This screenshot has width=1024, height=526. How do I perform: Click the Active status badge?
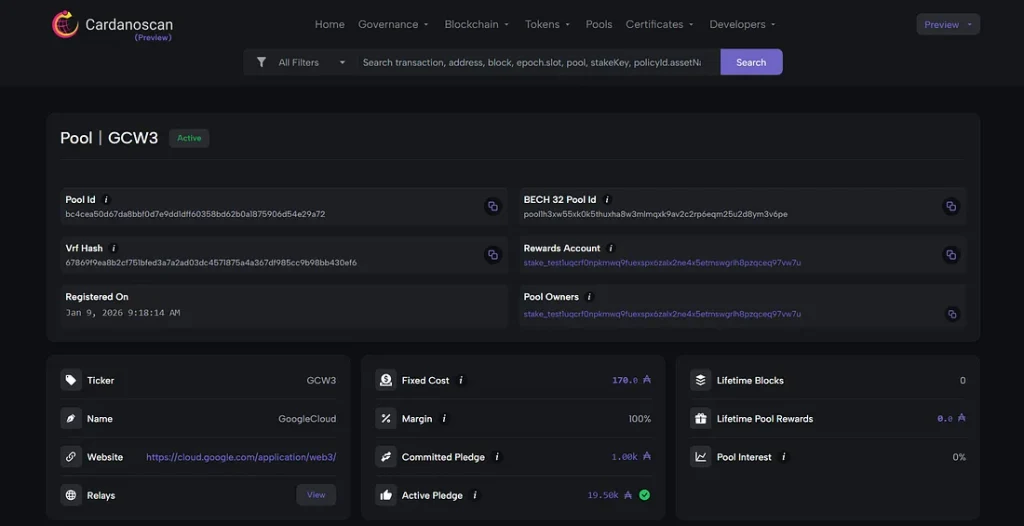click(x=189, y=138)
